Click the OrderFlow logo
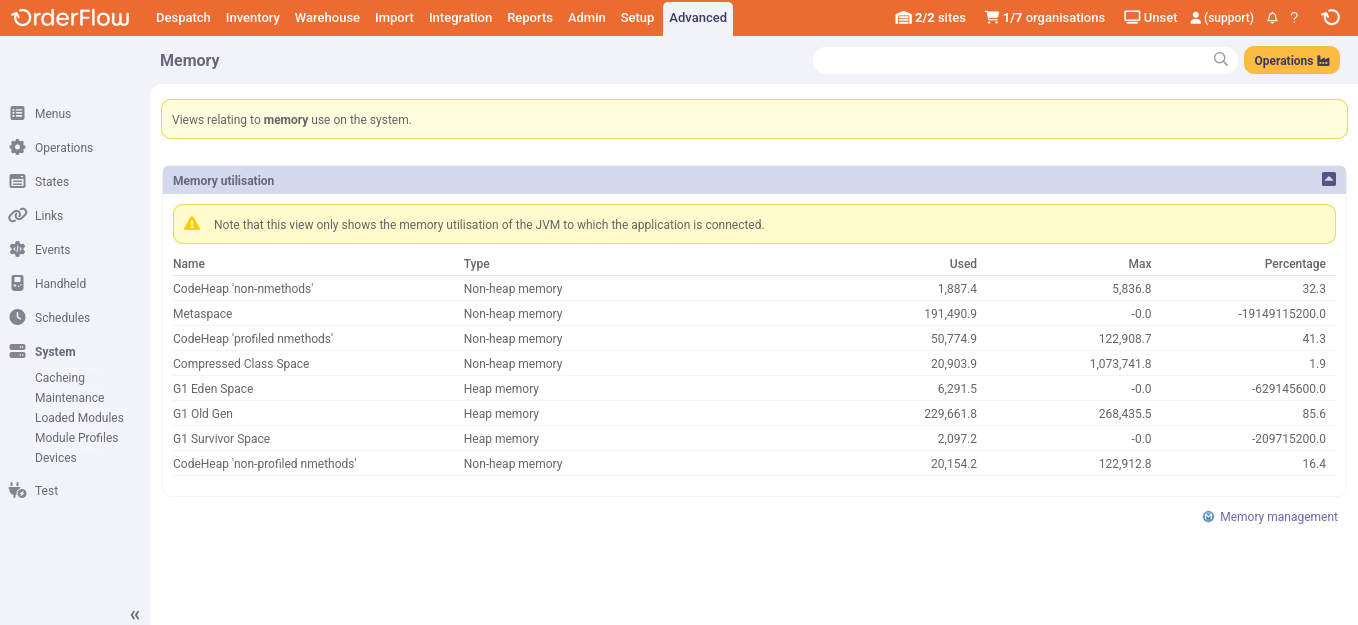The width and height of the screenshot is (1358, 625). point(69,17)
